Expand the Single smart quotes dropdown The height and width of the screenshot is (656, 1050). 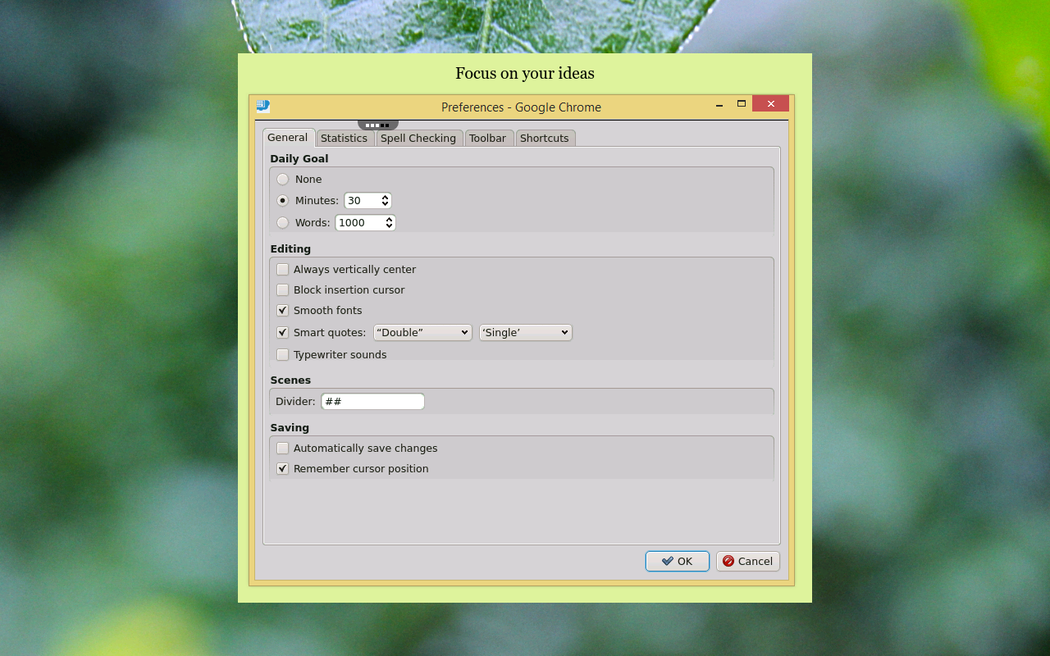(x=525, y=333)
